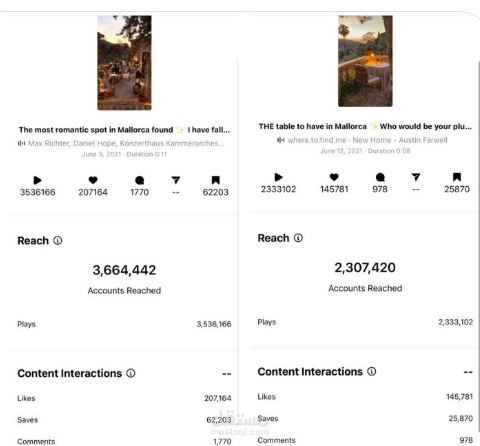
Task: Click the audio waveform icon beside Max Richter
Action: pos(21,143)
